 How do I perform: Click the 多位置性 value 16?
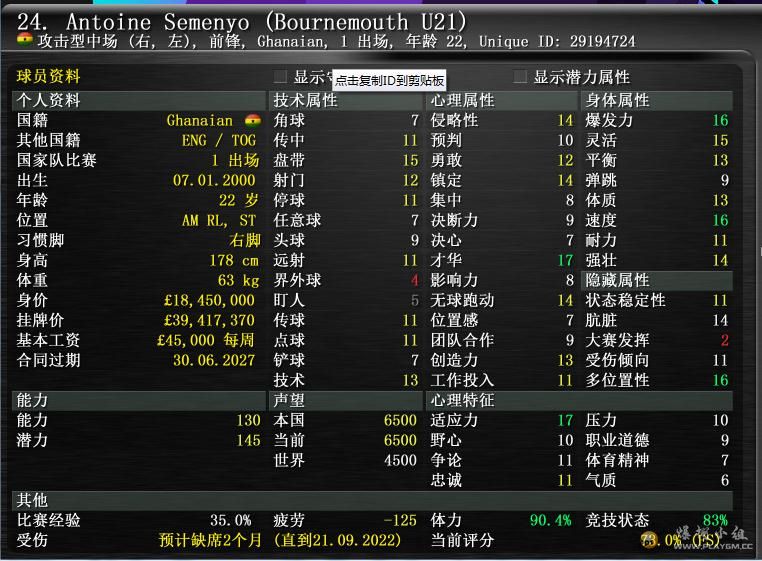click(720, 380)
